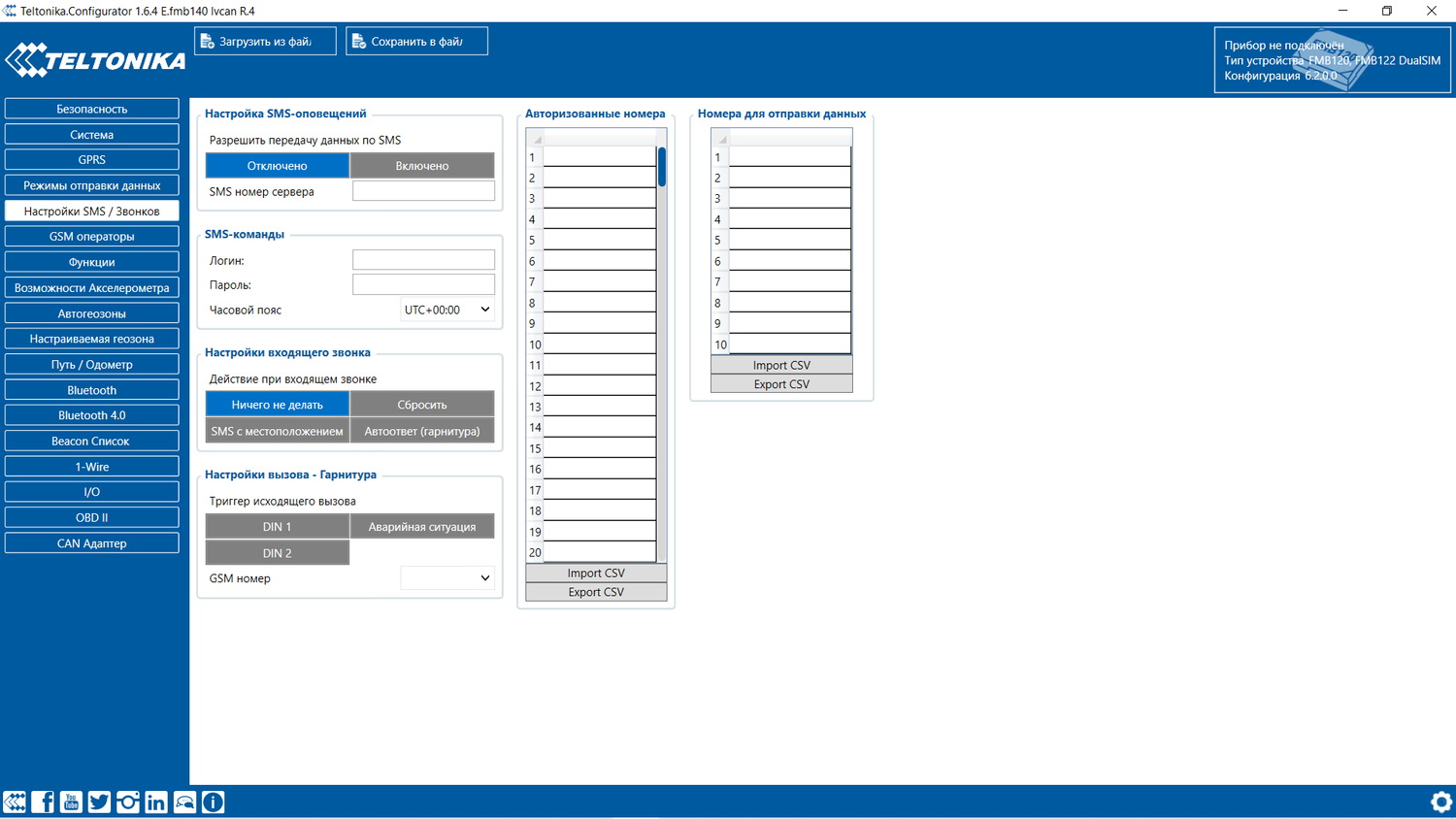
Task: Toggle Аварийная ситуация call trigger
Action: [422, 526]
